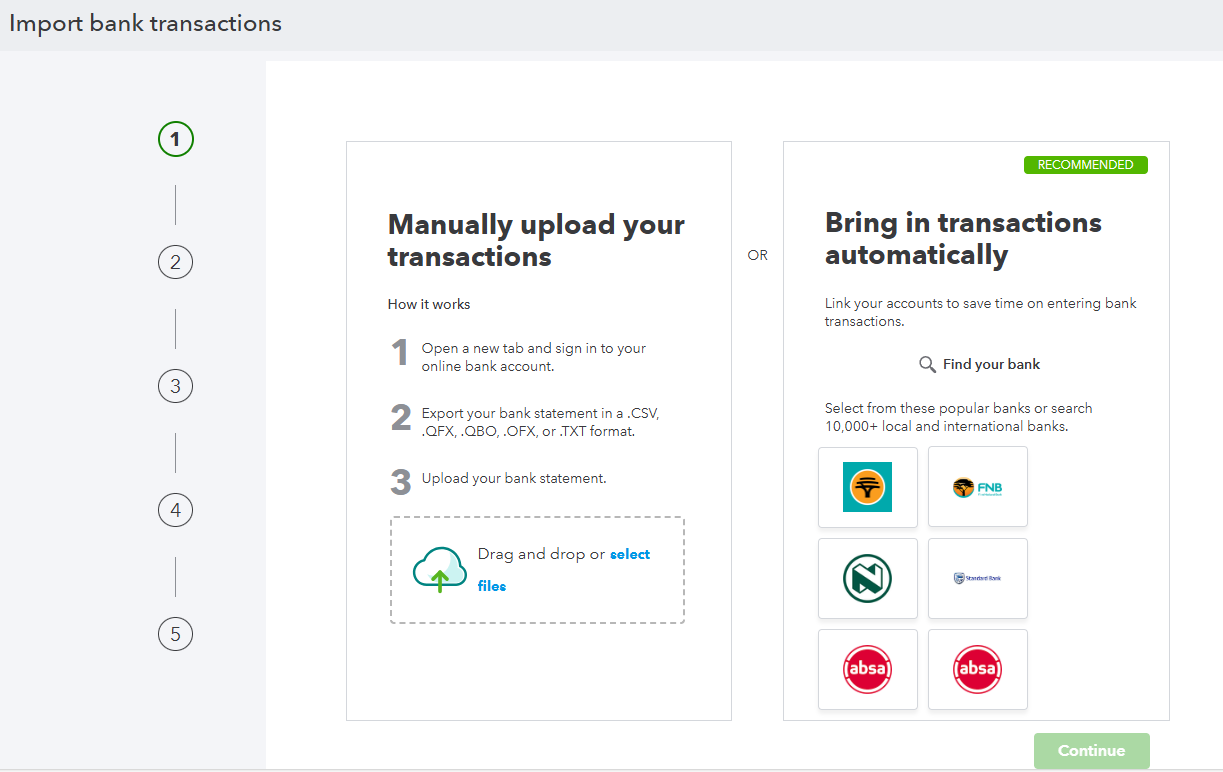The width and height of the screenshot is (1223, 772).
Task: Click the magnifying glass search icon
Action: [927, 365]
